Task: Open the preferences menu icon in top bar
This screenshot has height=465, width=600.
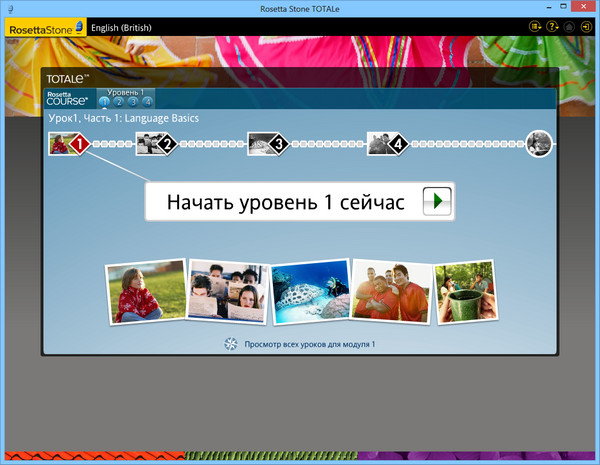Action: [x=533, y=27]
